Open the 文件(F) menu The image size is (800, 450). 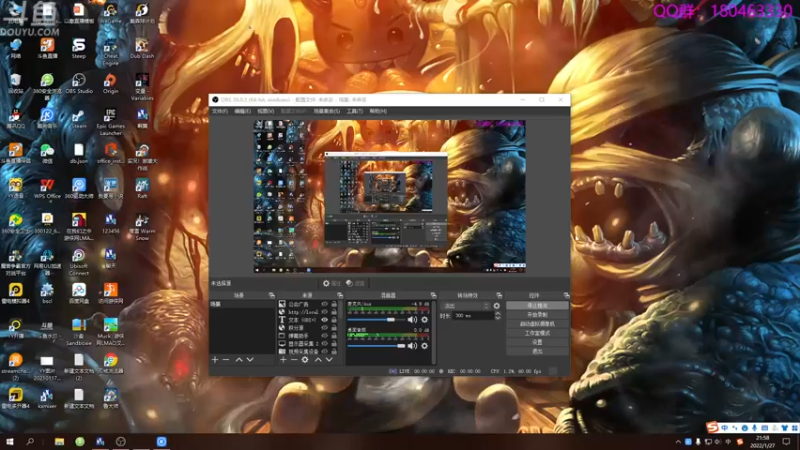[220, 111]
